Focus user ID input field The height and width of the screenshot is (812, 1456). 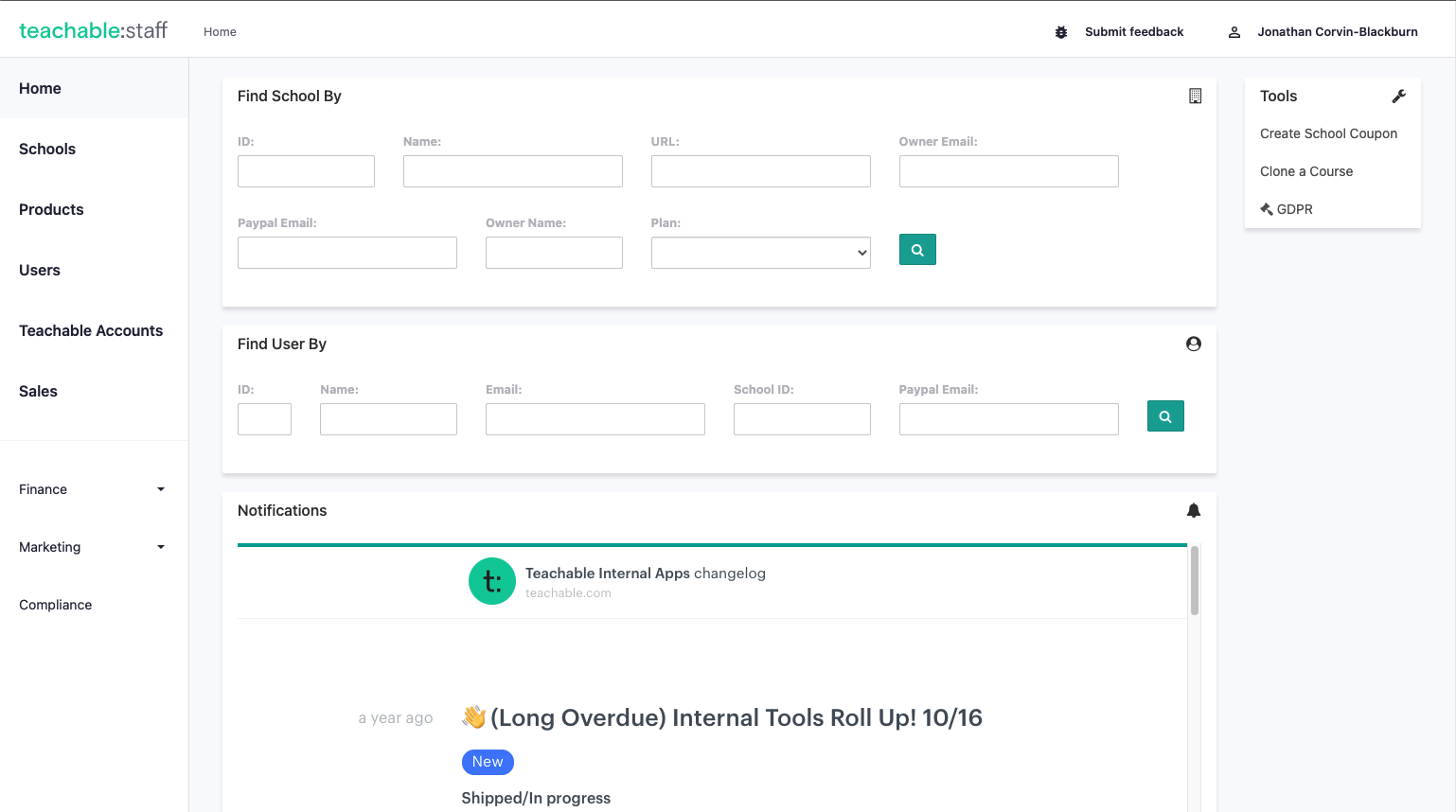(x=264, y=419)
